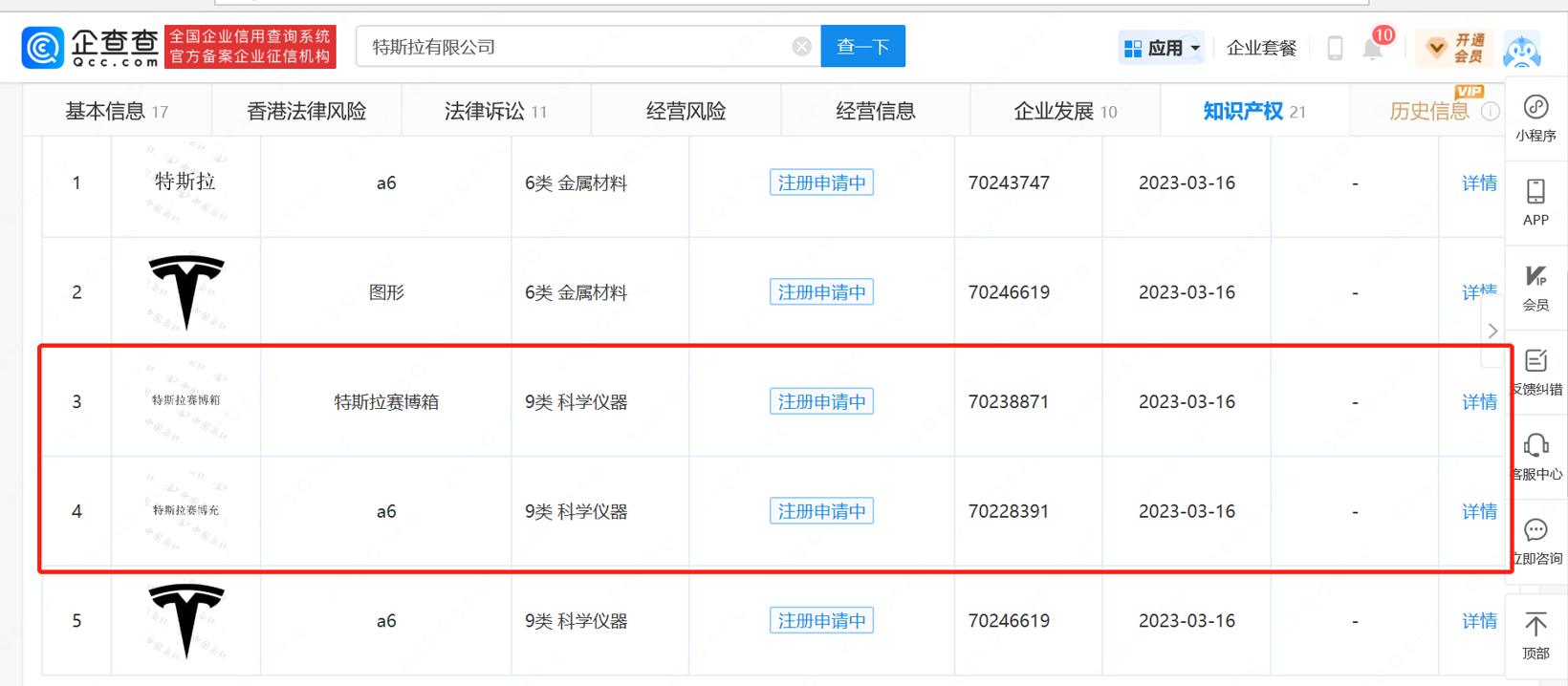The image size is (1568, 686).
Task: Select 9类 科学仪器 in row 4
Action: (x=576, y=511)
